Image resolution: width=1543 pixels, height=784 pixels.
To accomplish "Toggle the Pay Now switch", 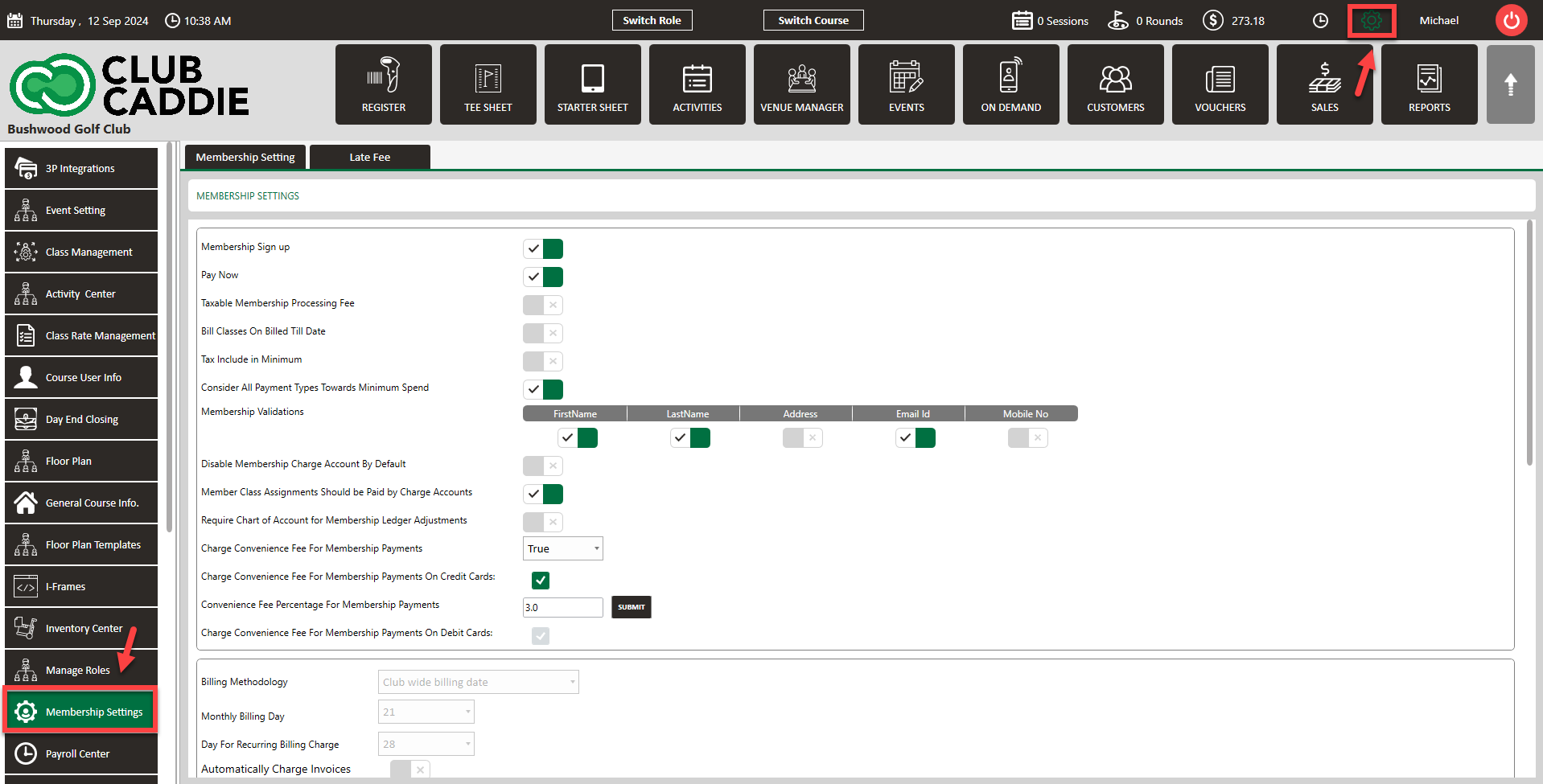I will [x=543, y=277].
